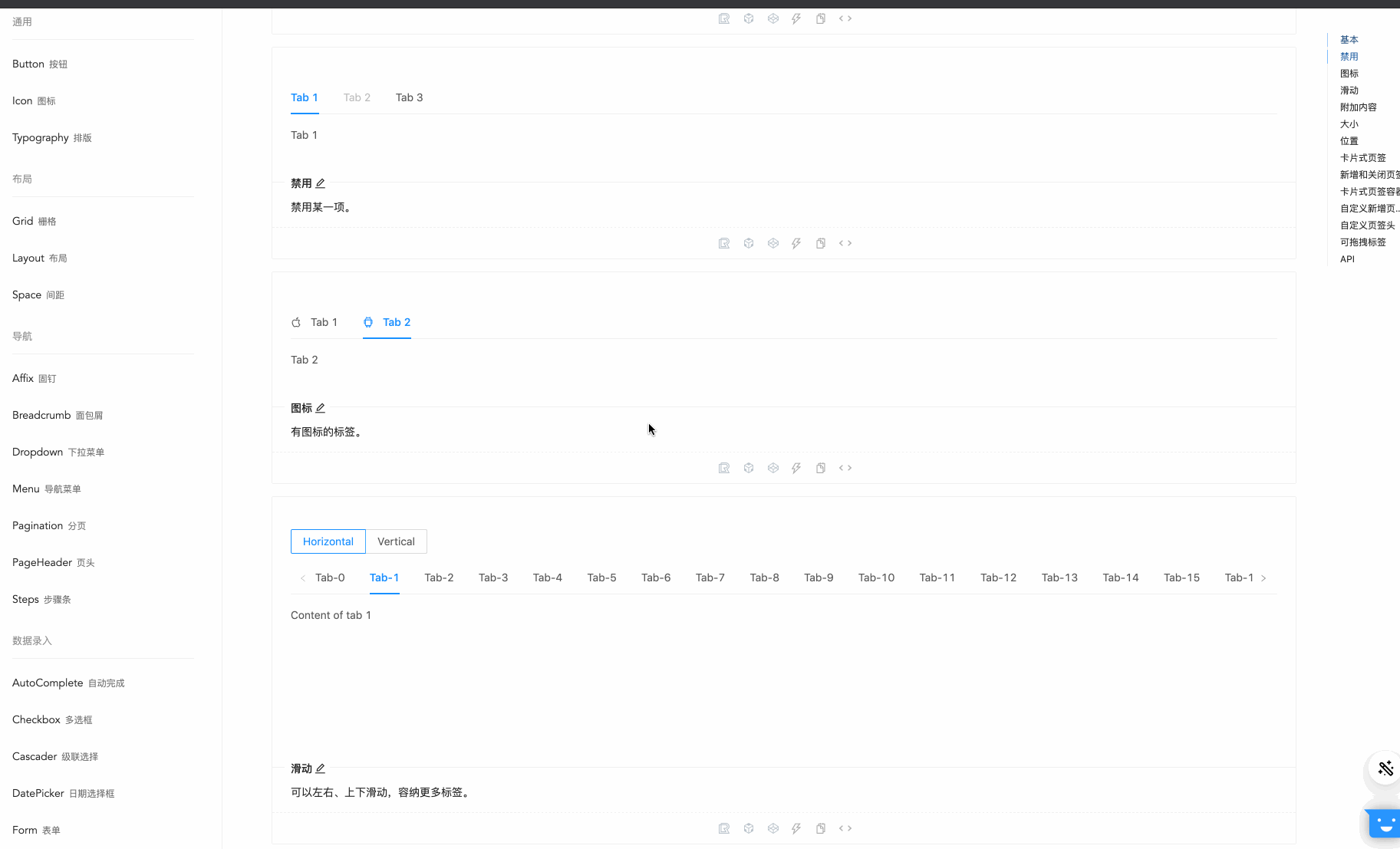1400x849 pixels.
Task: Select Tab-10 in the horizontal tab list
Action: click(x=876, y=578)
